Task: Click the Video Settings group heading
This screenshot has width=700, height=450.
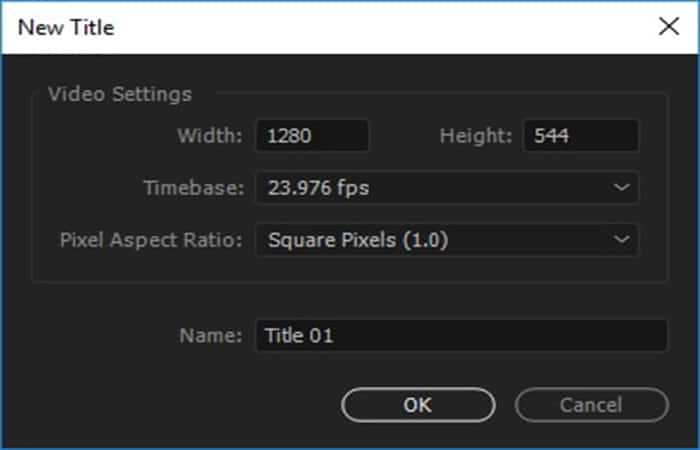Action: point(120,95)
